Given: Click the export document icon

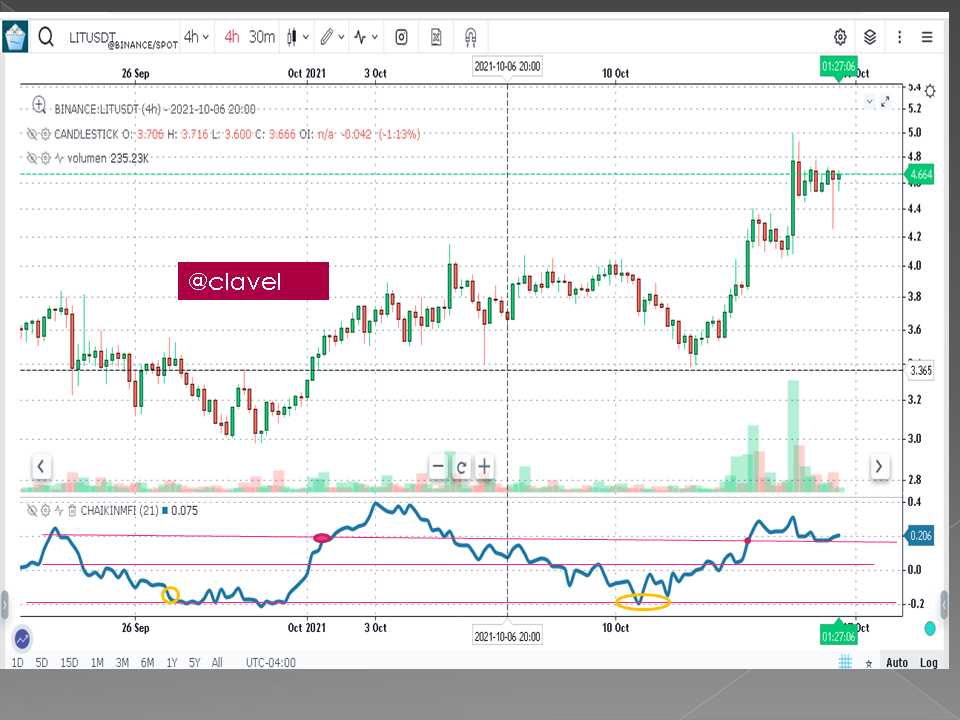Looking at the screenshot, I should coord(436,37).
